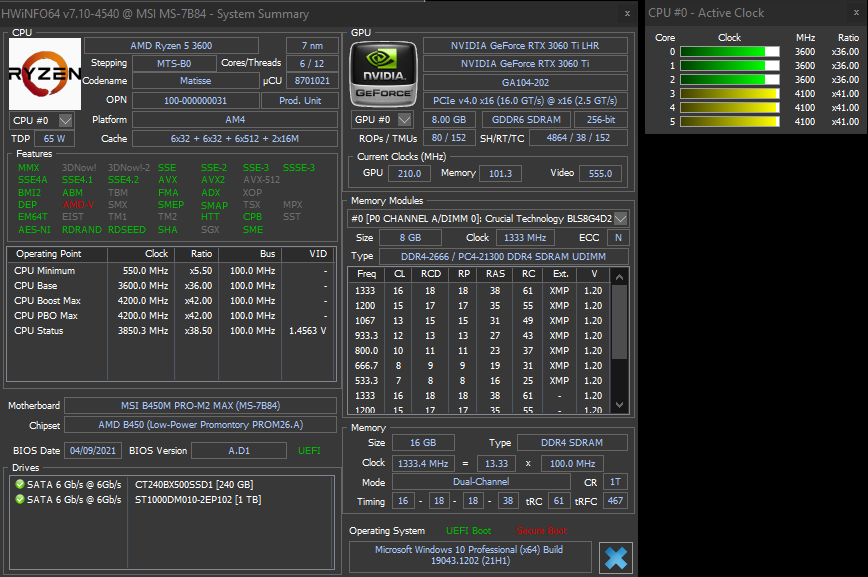
Task: Click the Prod. Unit field
Action: (x=300, y=101)
